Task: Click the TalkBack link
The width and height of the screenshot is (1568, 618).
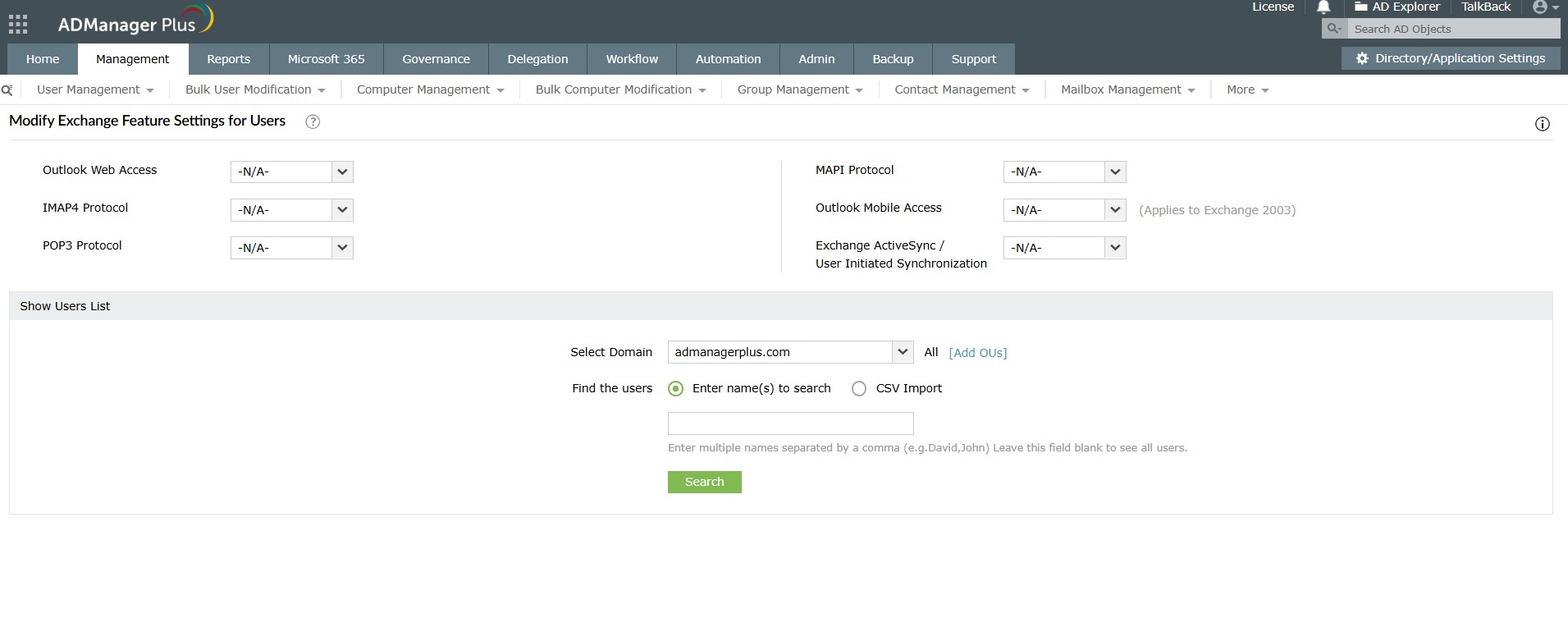Action: point(1486,7)
